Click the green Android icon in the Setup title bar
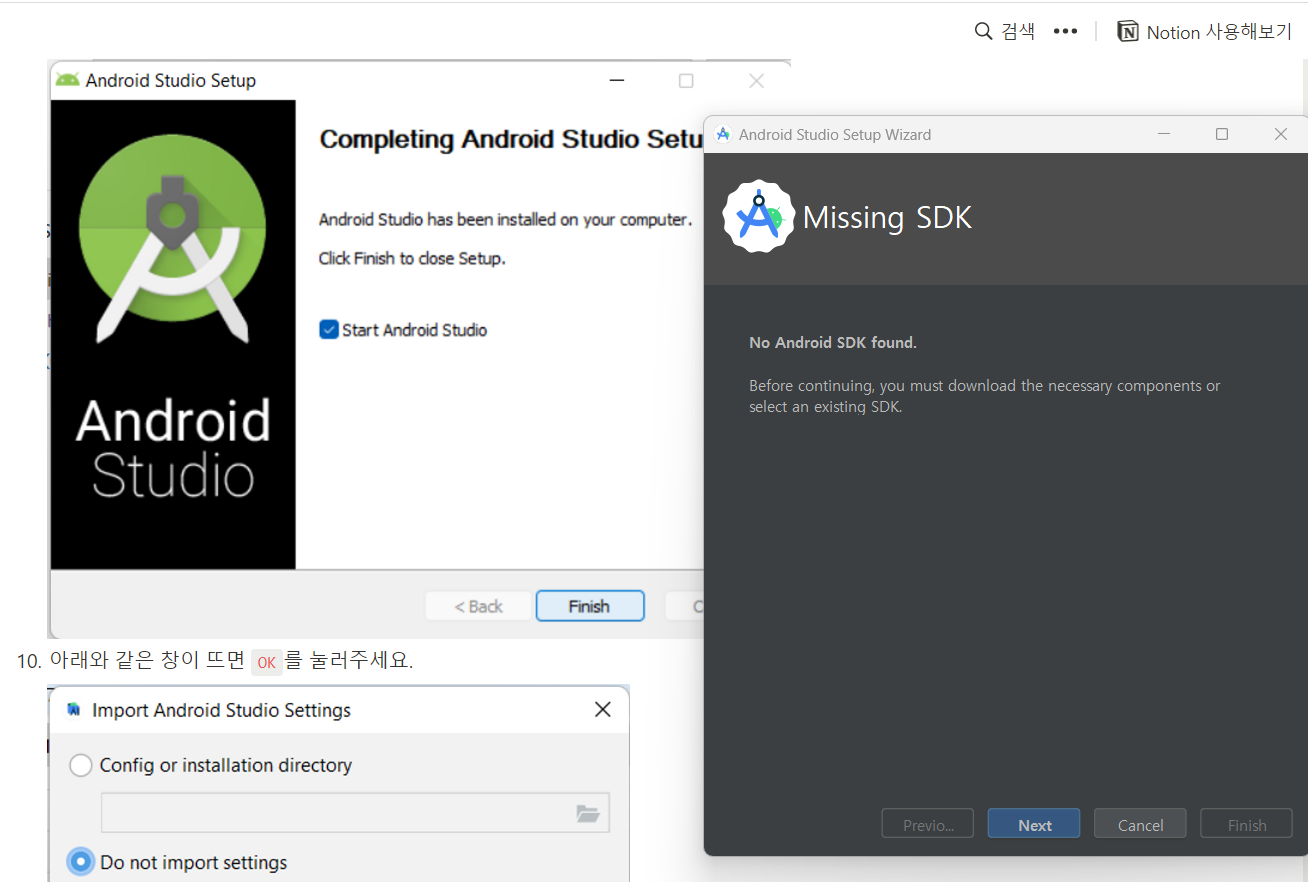 (68, 80)
